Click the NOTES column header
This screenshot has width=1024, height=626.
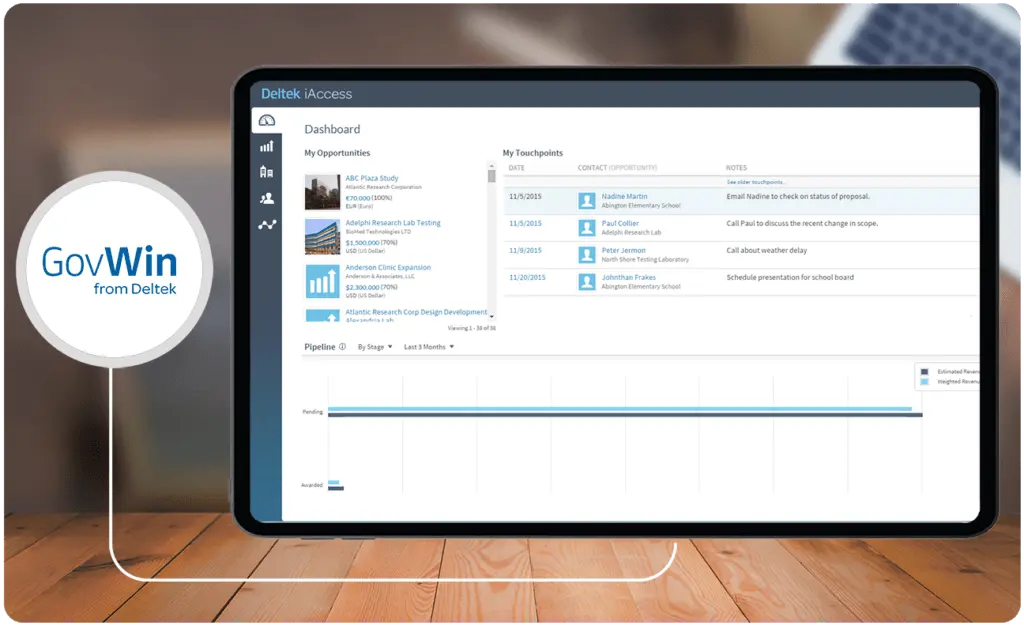pyautogui.click(x=736, y=168)
